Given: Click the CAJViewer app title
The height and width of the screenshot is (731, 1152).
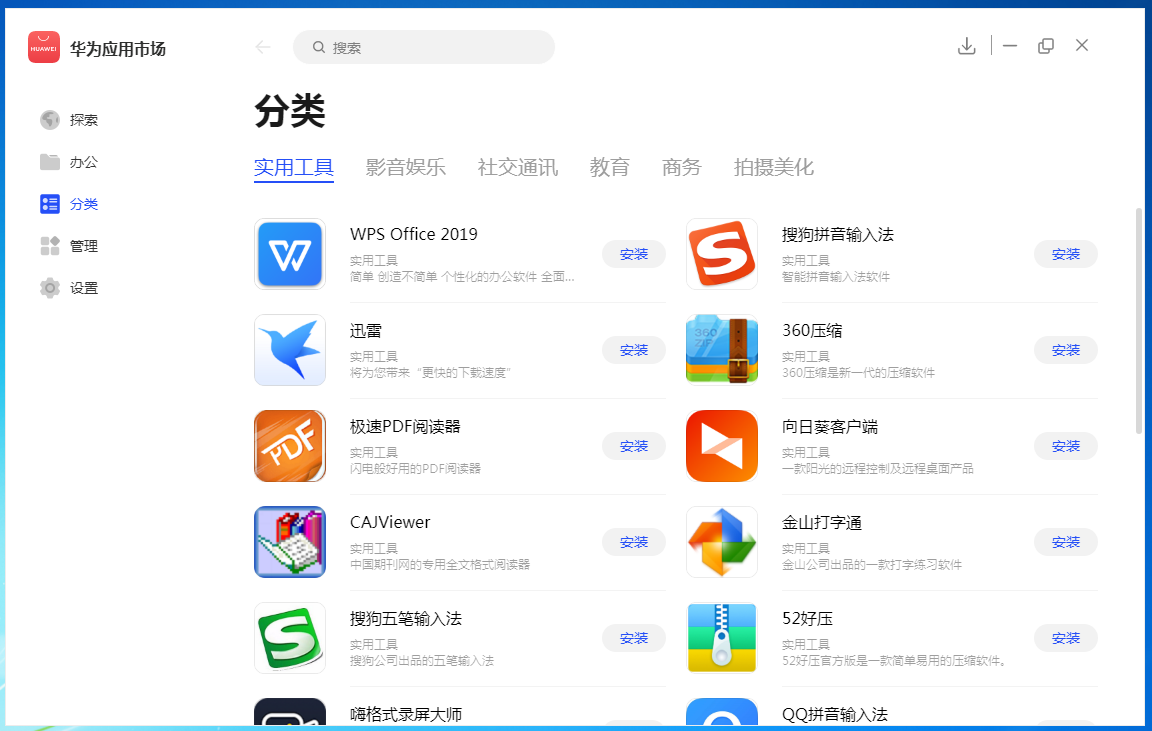Looking at the screenshot, I should [390, 522].
